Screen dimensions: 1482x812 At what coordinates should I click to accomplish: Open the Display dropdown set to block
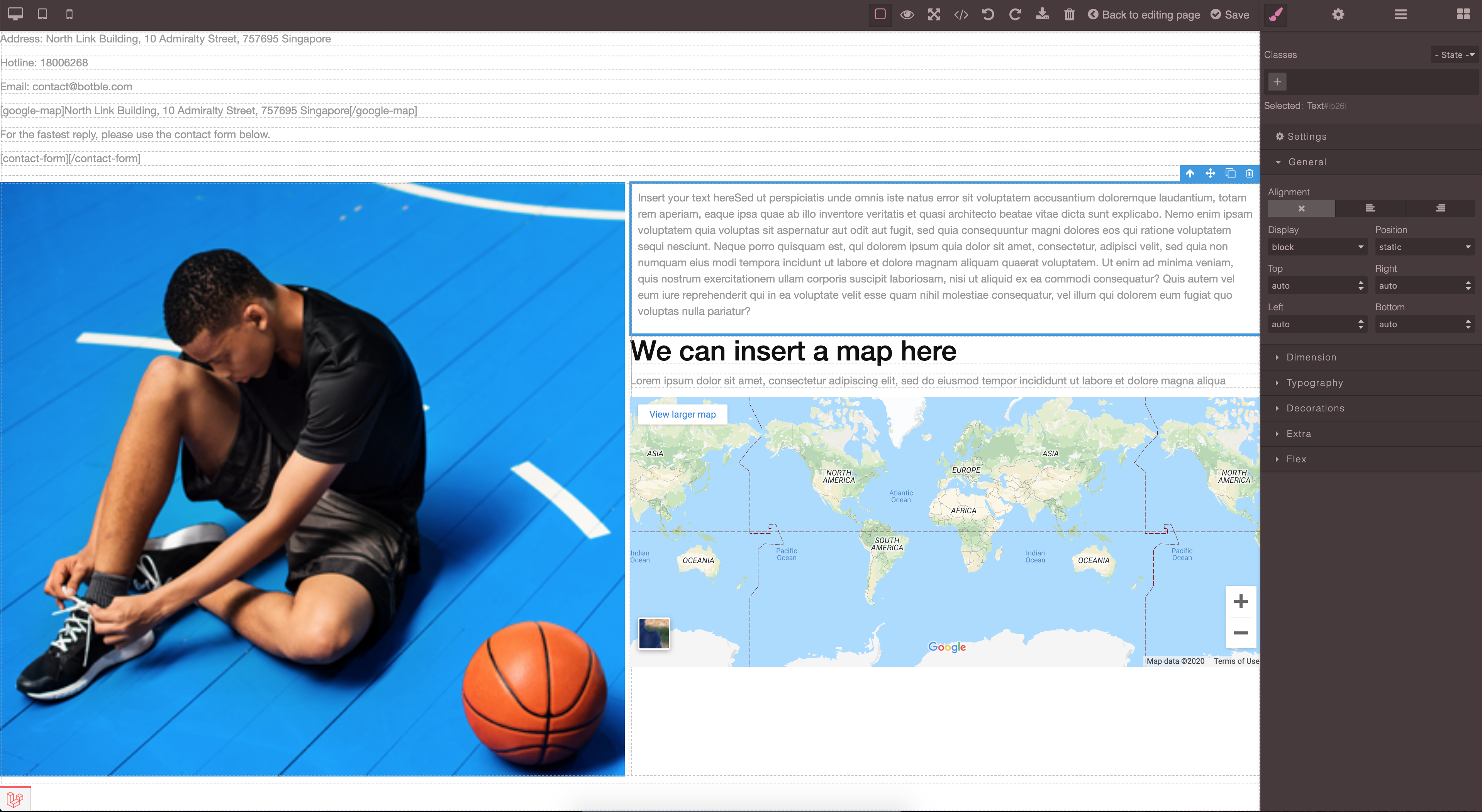(1317, 247)
